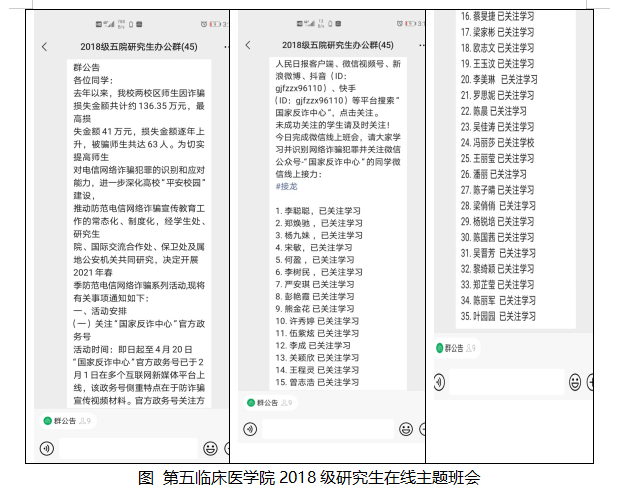
Task: Select entry 26. 潘丽 已关注学习
Action: 494,174
